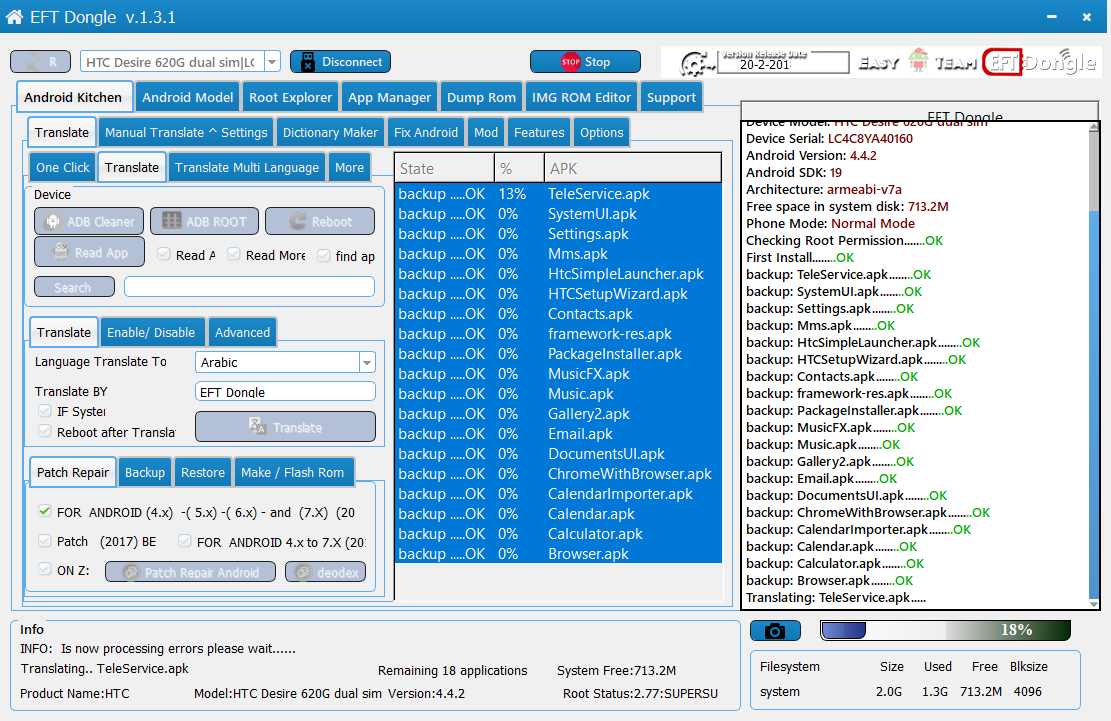The height and width of the screenshot is (721, 1111).
Task: Click the camera screenshot icon
Action: coord(775,630)
